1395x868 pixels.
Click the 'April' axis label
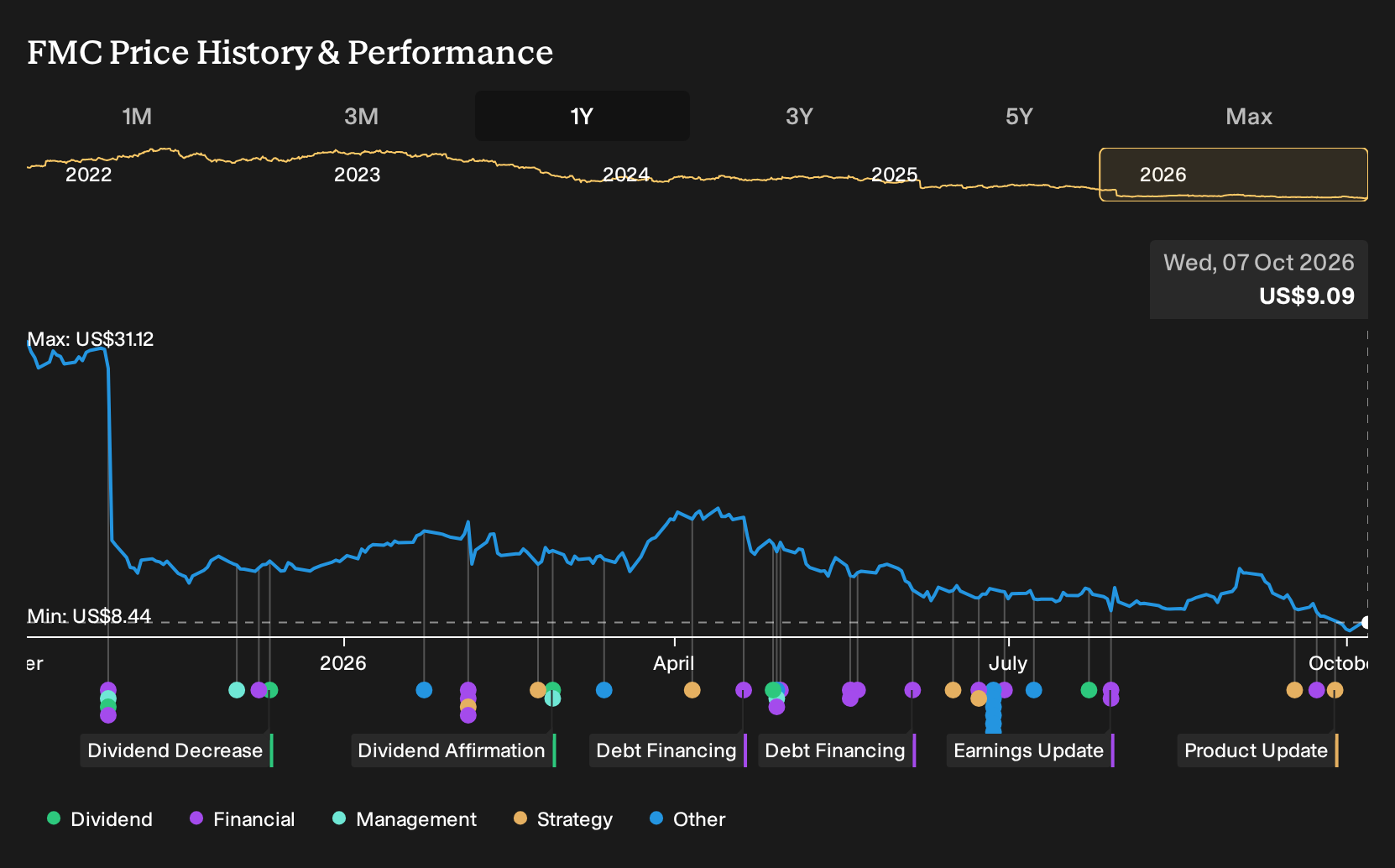click(x=674, y=663)
